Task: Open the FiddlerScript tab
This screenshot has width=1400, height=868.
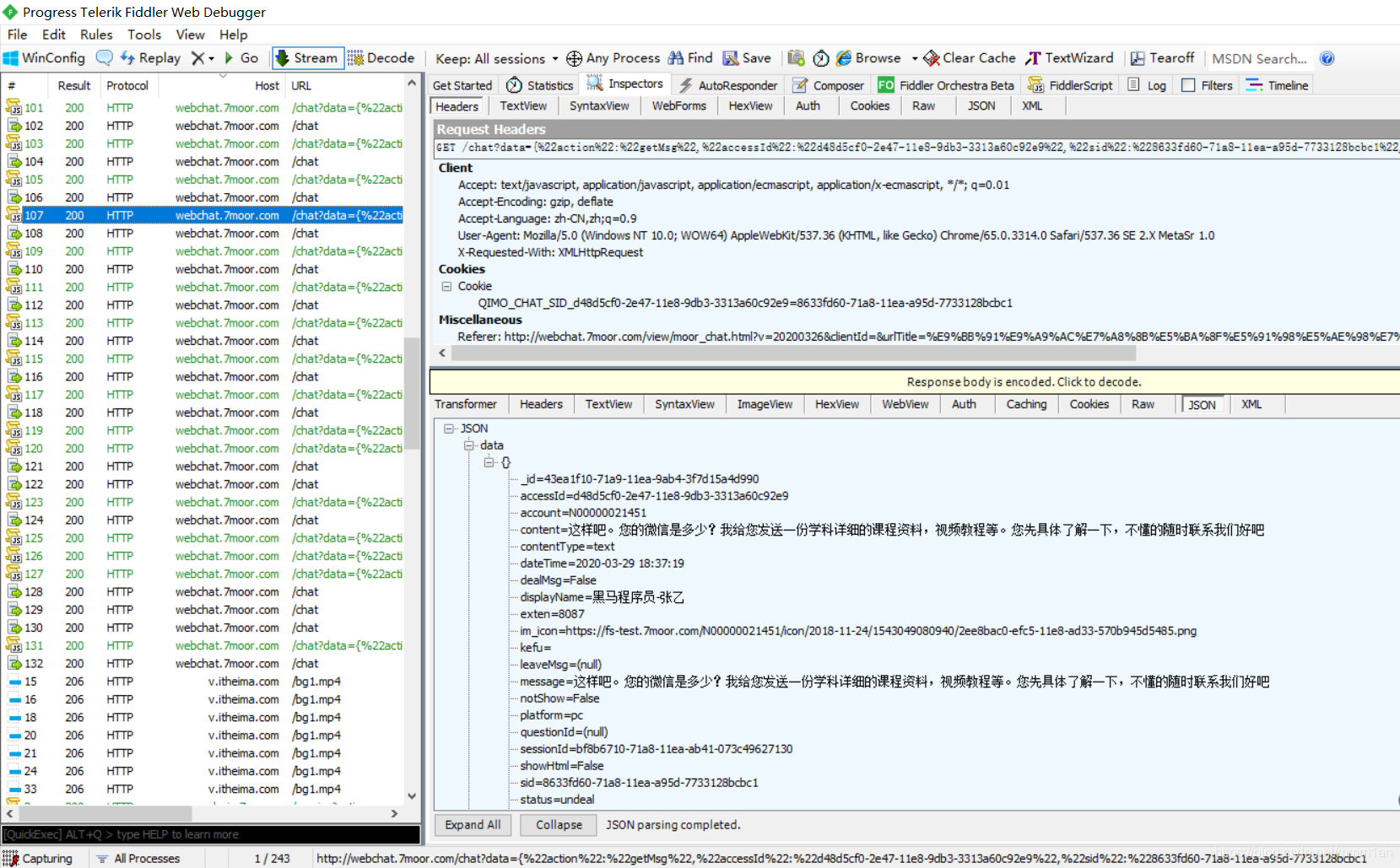Action: pyautogui.click(x=1070, y=85)
